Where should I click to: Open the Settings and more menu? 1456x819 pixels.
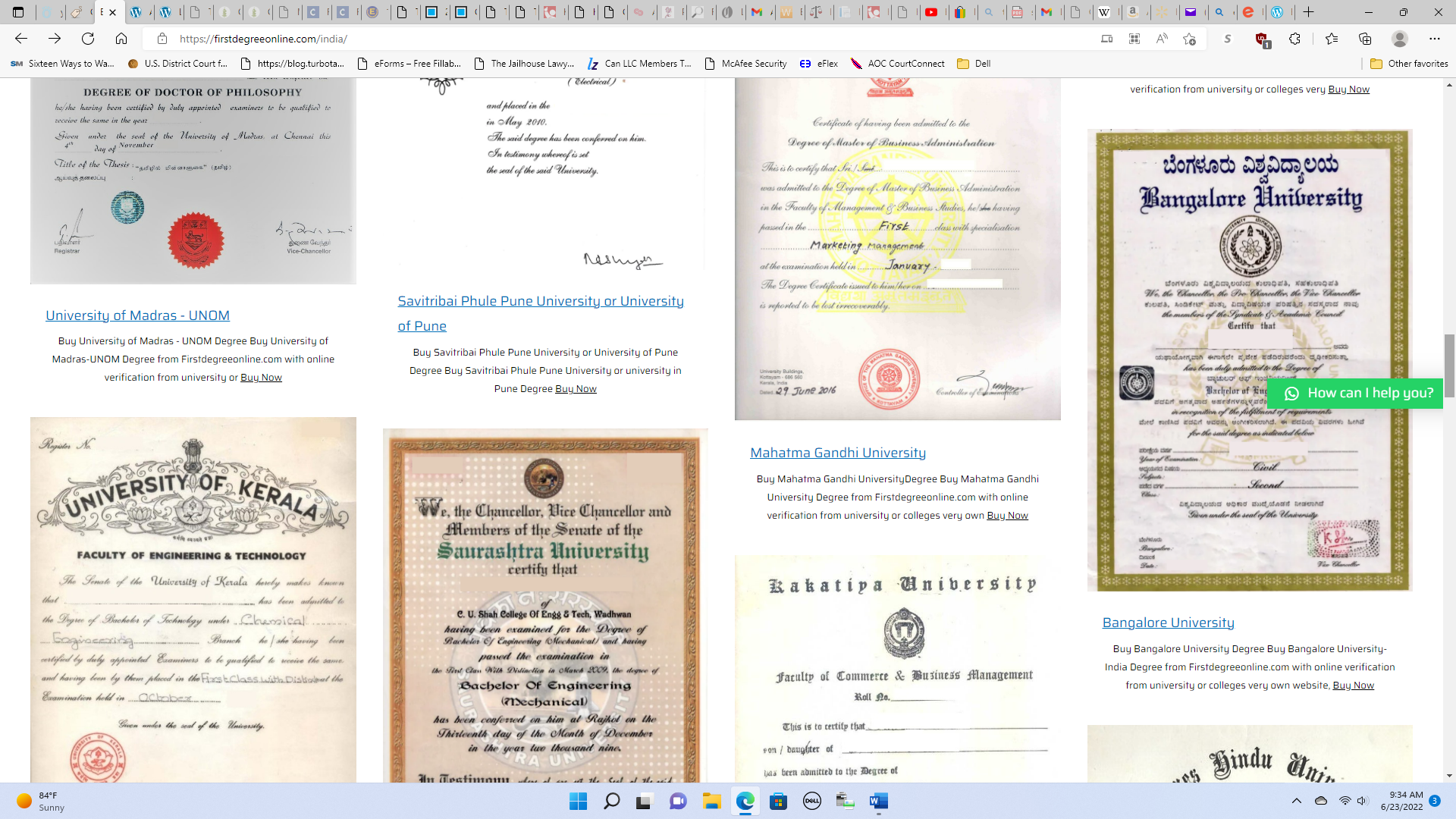click(1434, 39)
